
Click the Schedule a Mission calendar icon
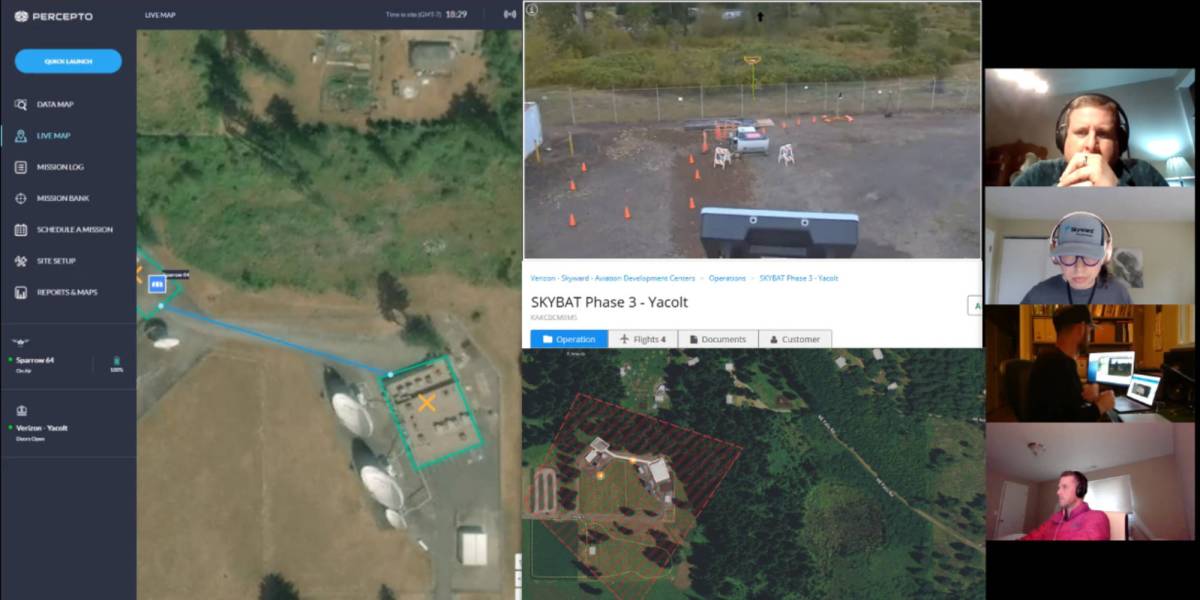tap(21, 229)
